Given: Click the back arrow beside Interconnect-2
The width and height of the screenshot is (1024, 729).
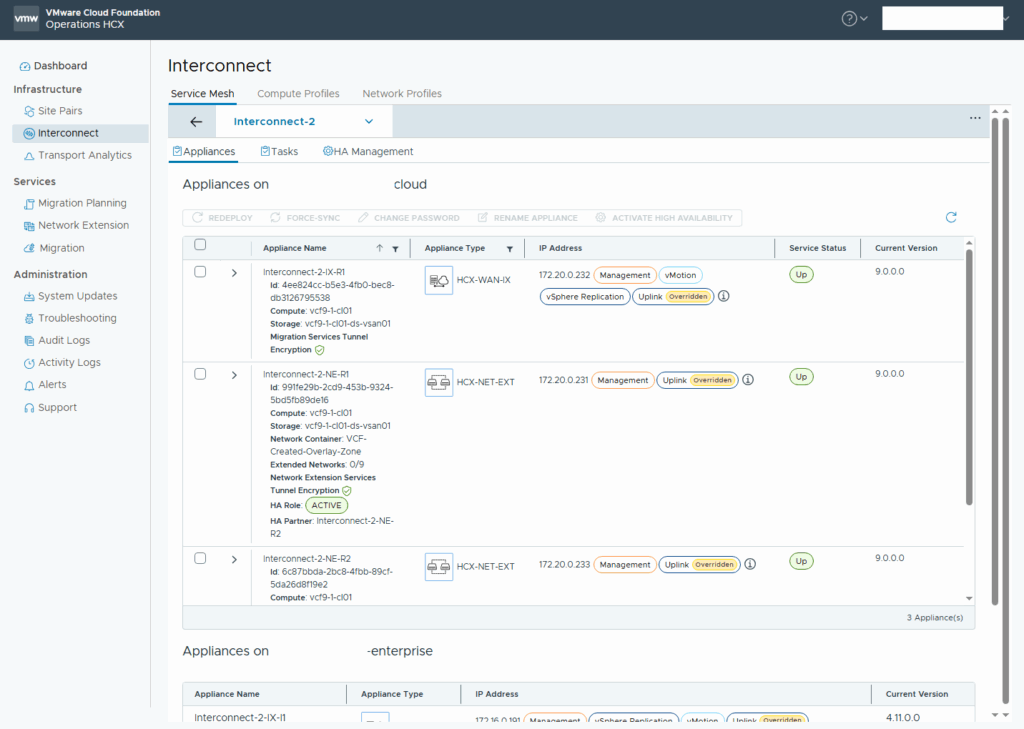Looking at the screenshot, I should coord(196,122).
